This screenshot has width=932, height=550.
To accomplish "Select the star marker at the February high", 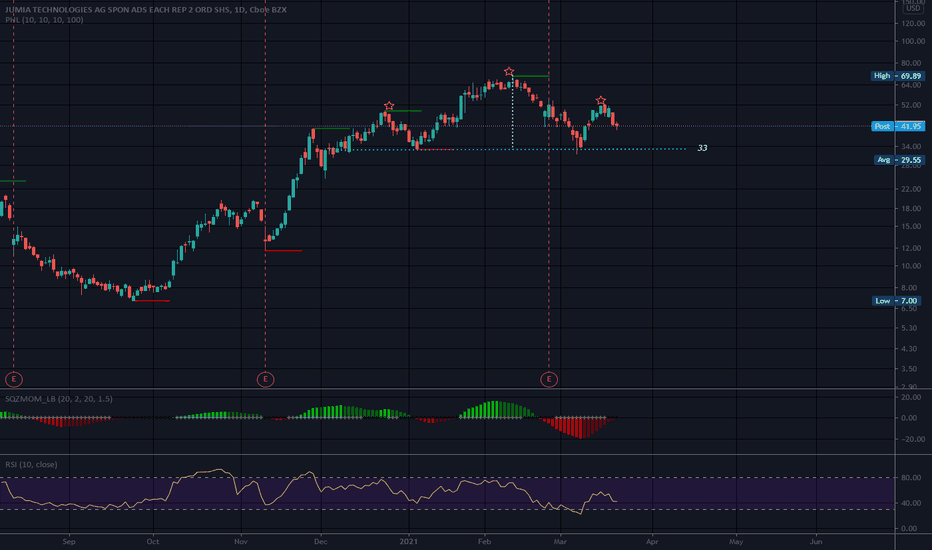I will [509, 71].
